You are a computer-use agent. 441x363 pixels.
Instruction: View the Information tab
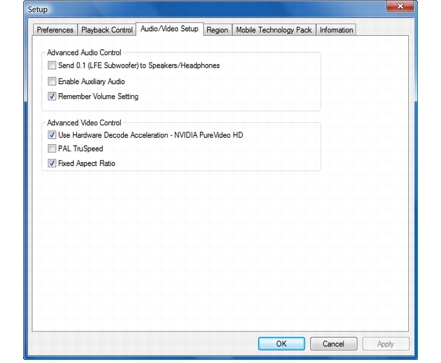click(x=336, y=30)
